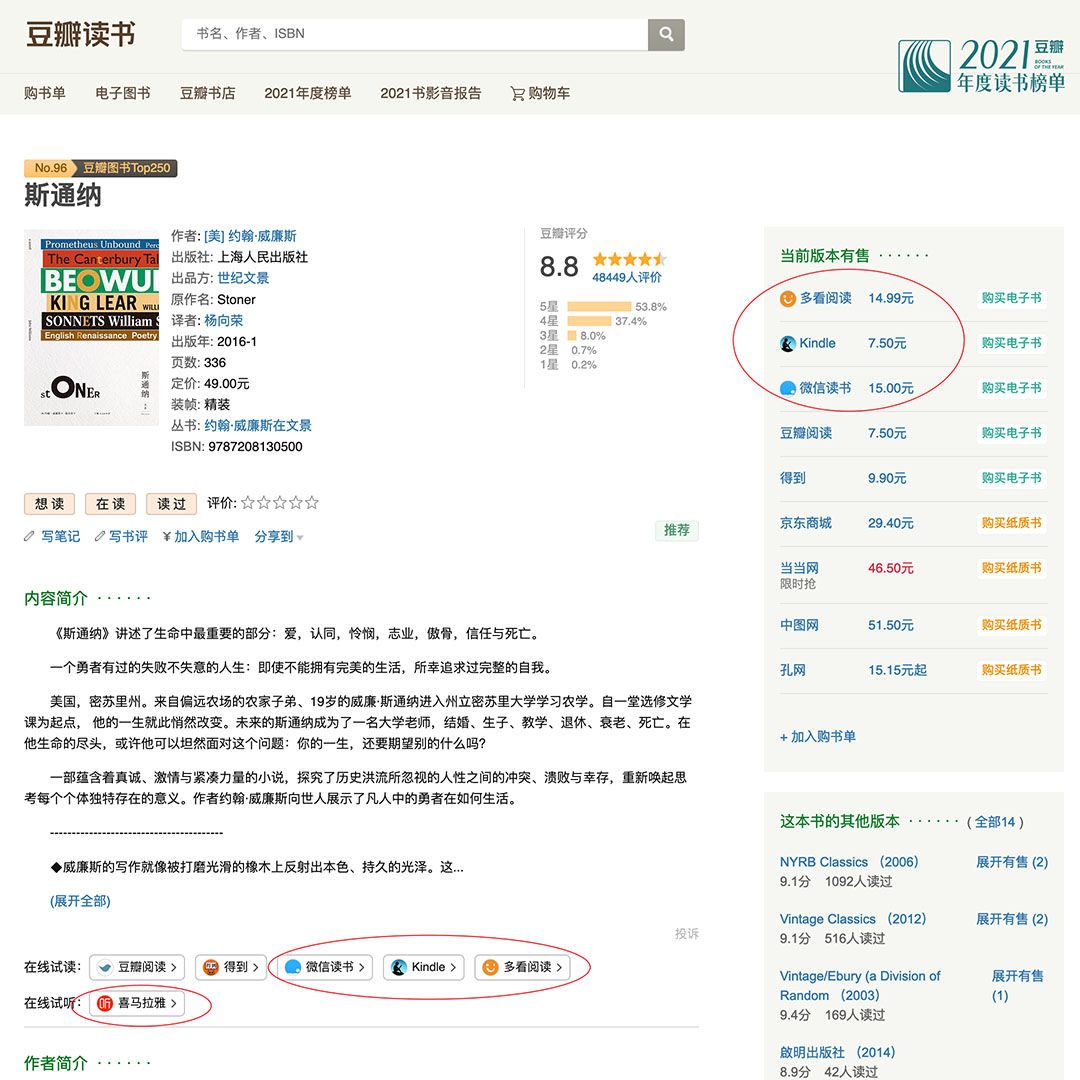Click 购买纸质书 for 京东商城

(1011, 523)
